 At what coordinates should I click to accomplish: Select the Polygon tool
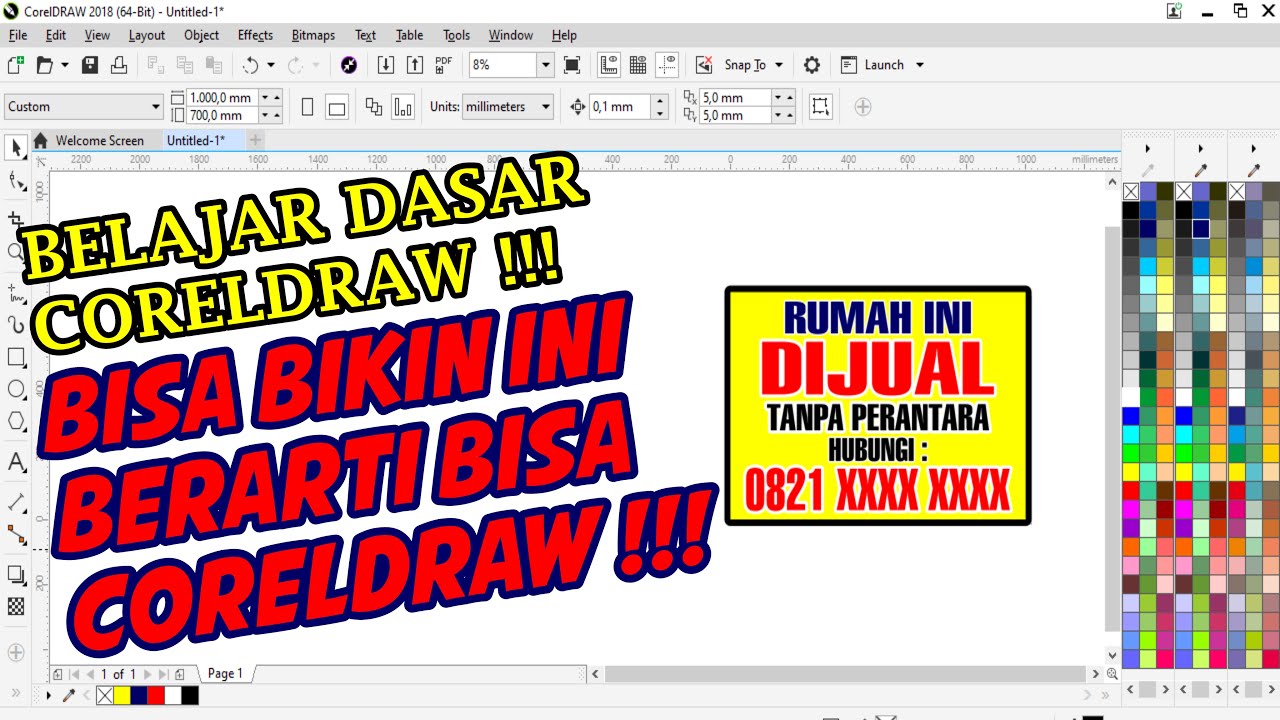coord(16,421)
